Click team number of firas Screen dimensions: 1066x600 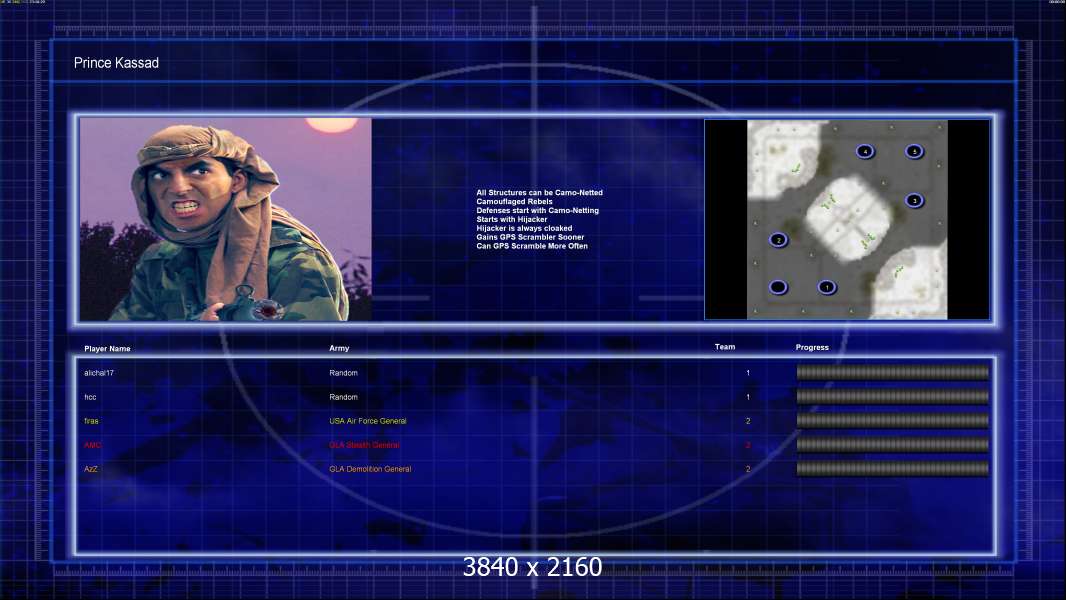(x=748, y=421)
